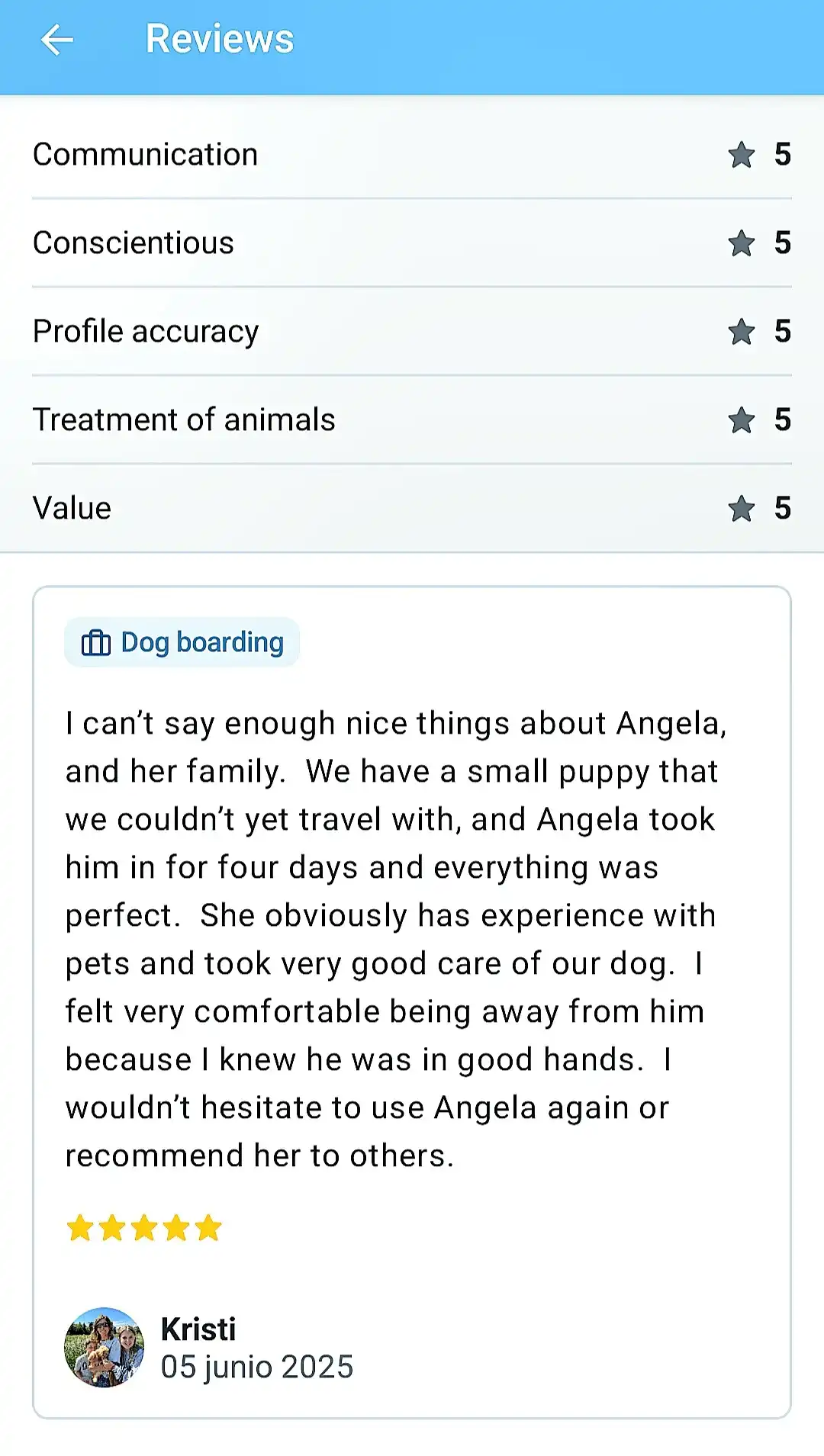
Task: Click the Treatment of animals star icon
Action: pos(741,420)
